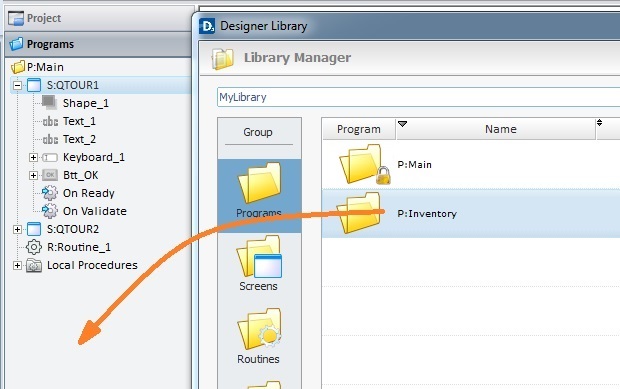Screen dimensions: 620x389
Task: Click the Text_1 abc icon
Action: (50, 121)
